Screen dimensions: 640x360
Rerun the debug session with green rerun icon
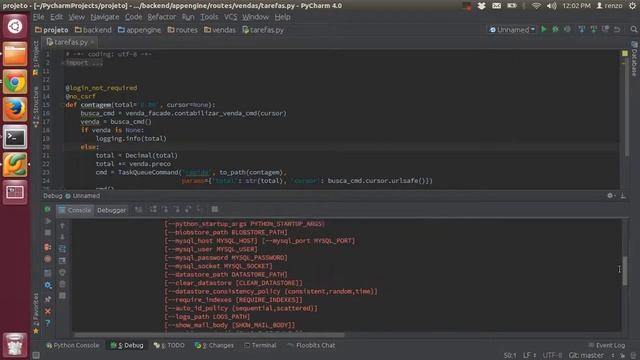tap(48, 209)
